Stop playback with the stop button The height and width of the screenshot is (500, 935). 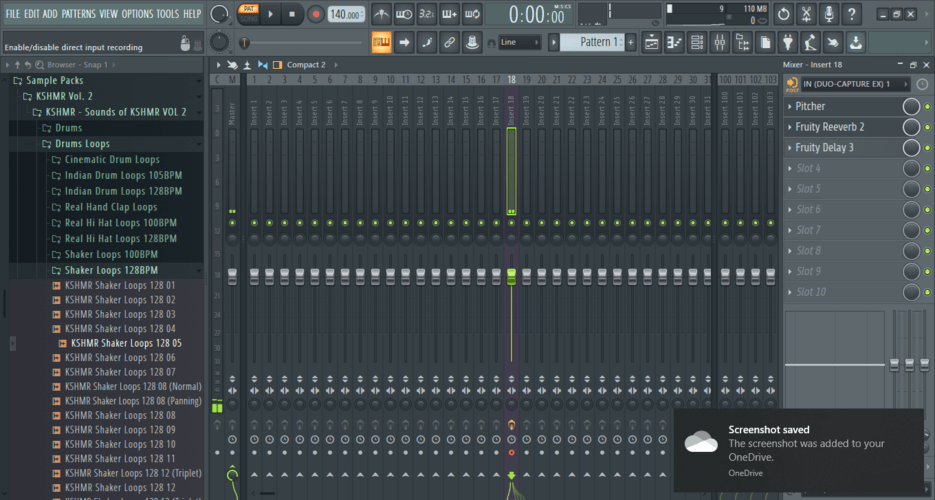pyautogui.click(x=292, y=14)
